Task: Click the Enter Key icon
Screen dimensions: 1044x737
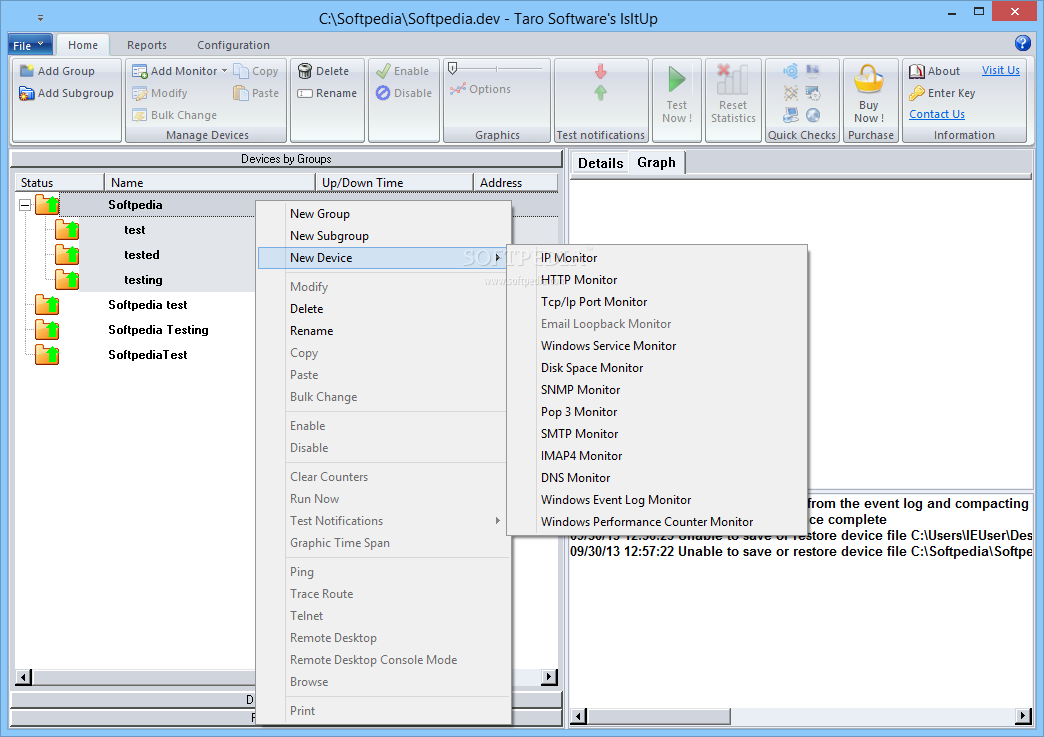Action: pyautogui.click(x=917, y=93)
